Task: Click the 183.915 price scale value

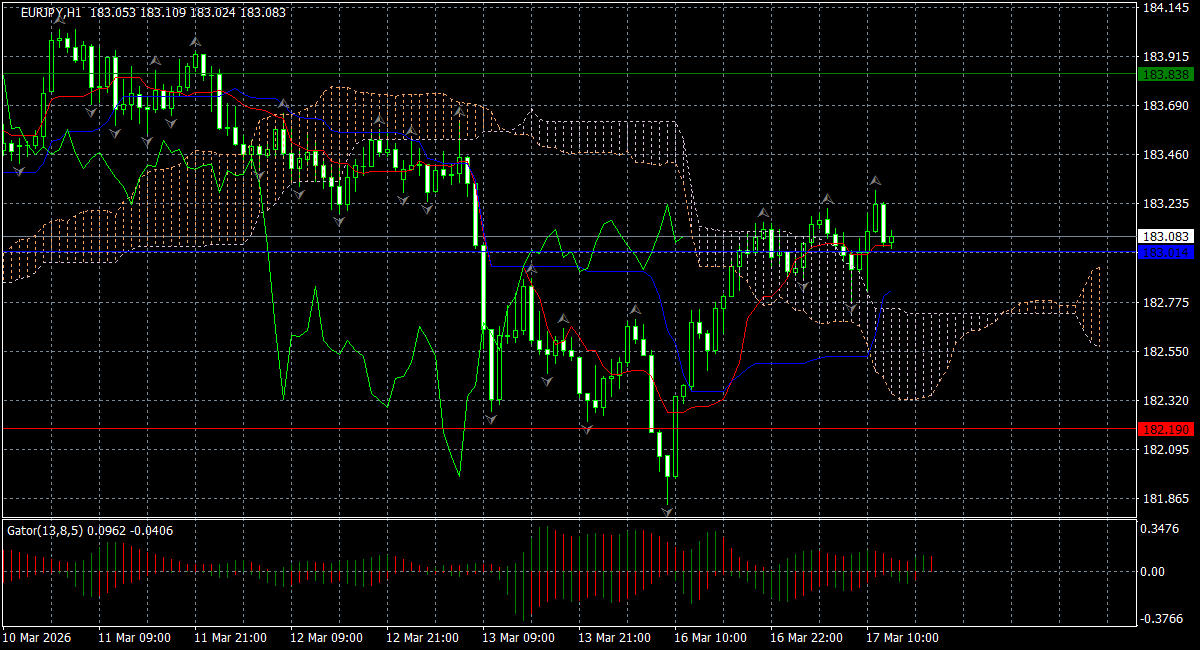Action: point(1165,57)
